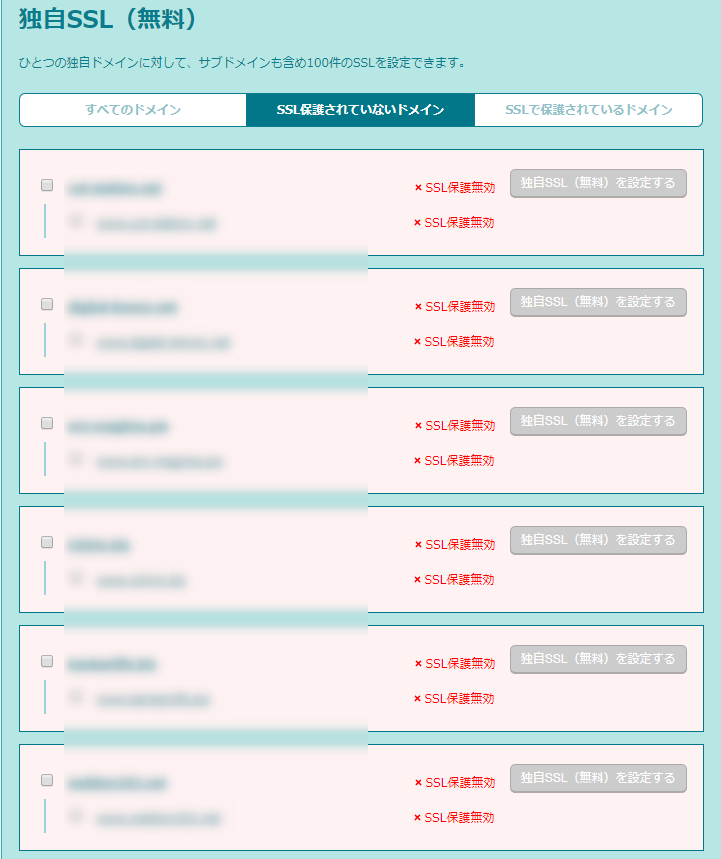Click the red × icon of fourth card's top row

coord(418,545)
